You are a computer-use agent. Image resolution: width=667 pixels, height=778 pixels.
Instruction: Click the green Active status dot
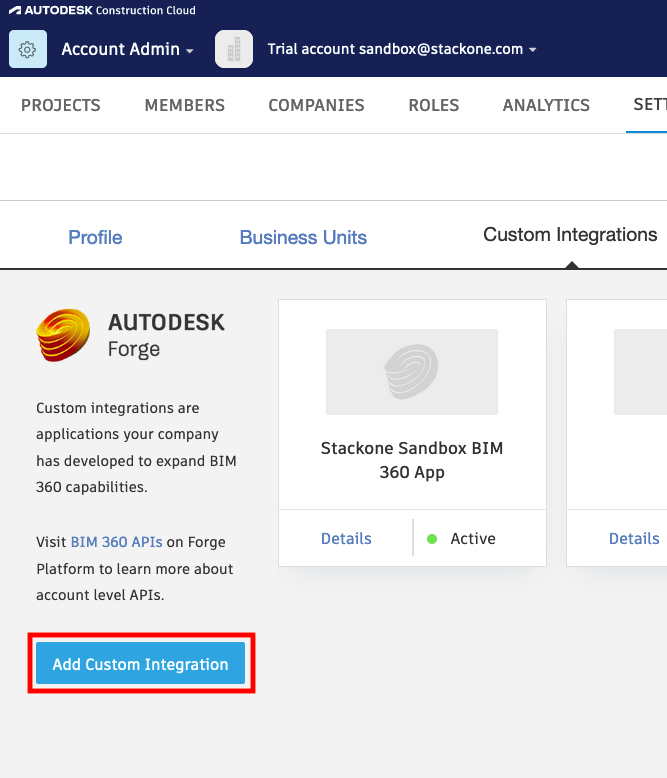tap(432, 539)
